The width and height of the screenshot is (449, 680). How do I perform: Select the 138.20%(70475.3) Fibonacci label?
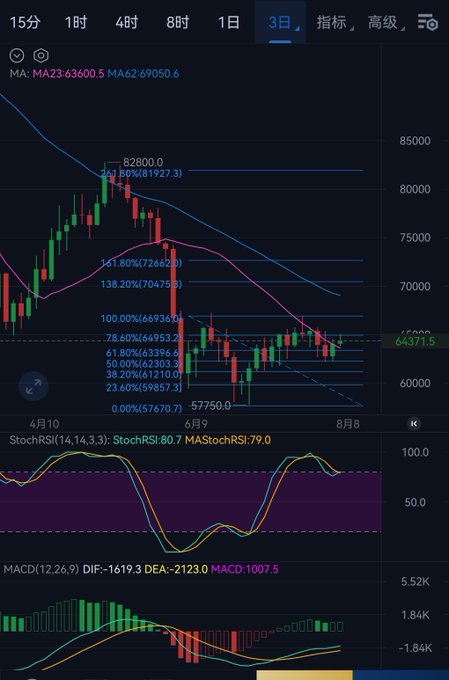click(x=141, y=284)
